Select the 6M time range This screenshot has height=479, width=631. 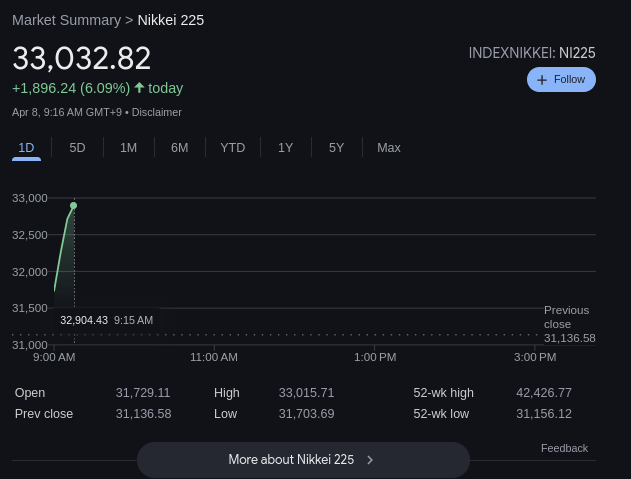point(179,148)
